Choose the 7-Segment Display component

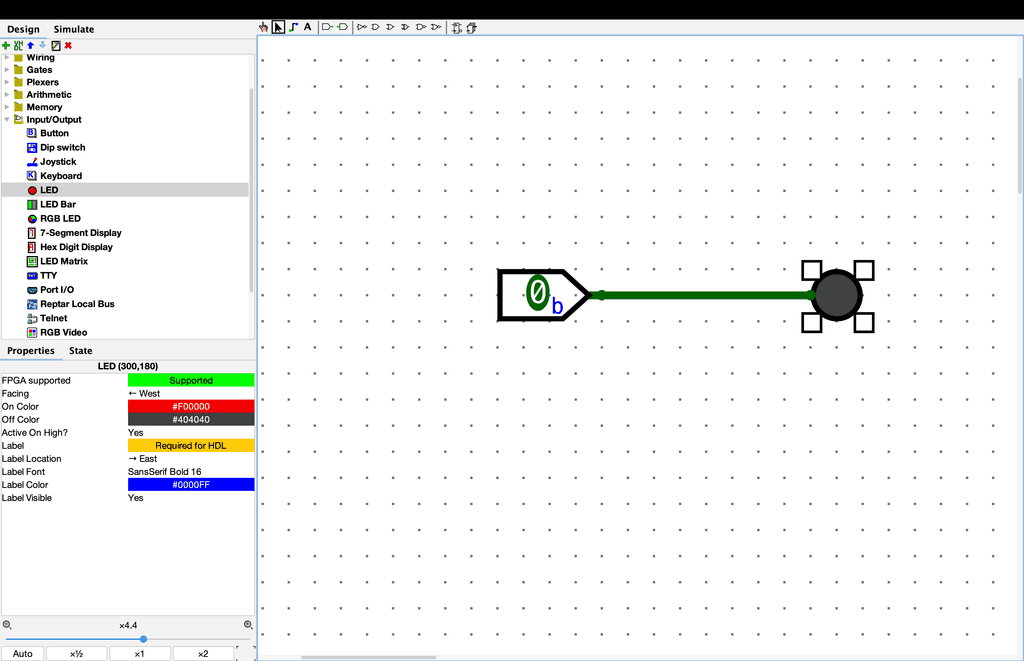(x=80, y=233)
